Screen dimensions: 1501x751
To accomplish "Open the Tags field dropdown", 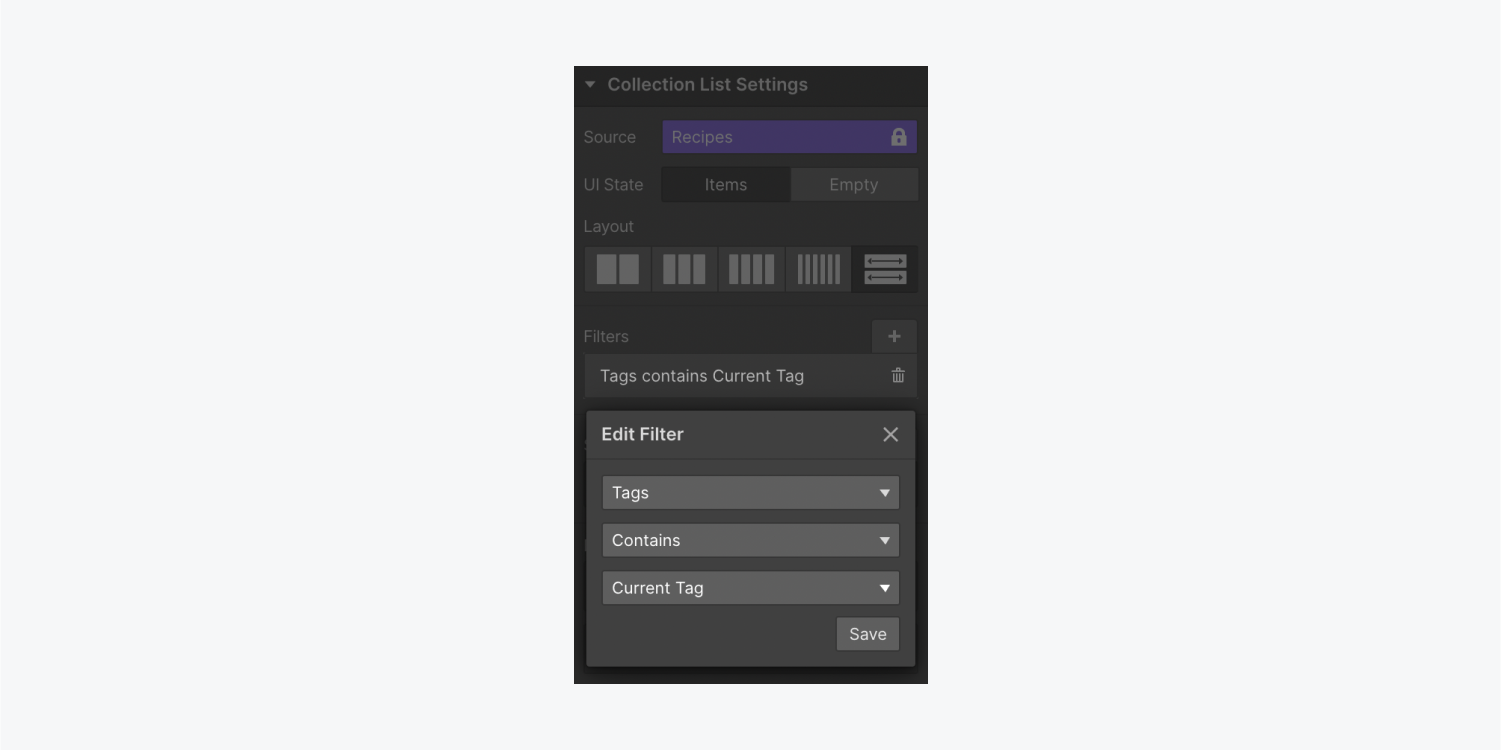I will click(x=751, y=493).
